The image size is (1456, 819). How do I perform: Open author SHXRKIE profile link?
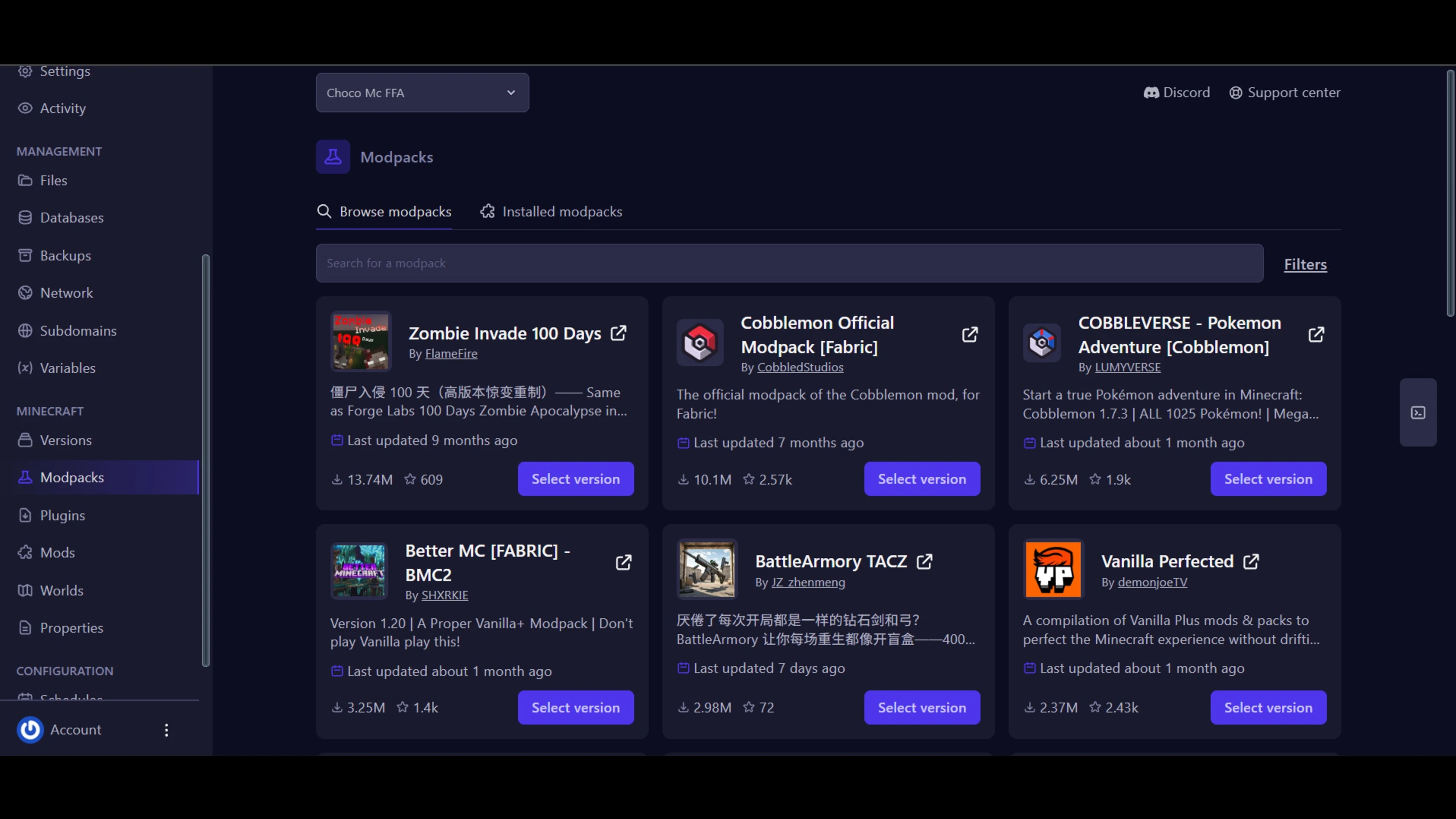444,595
